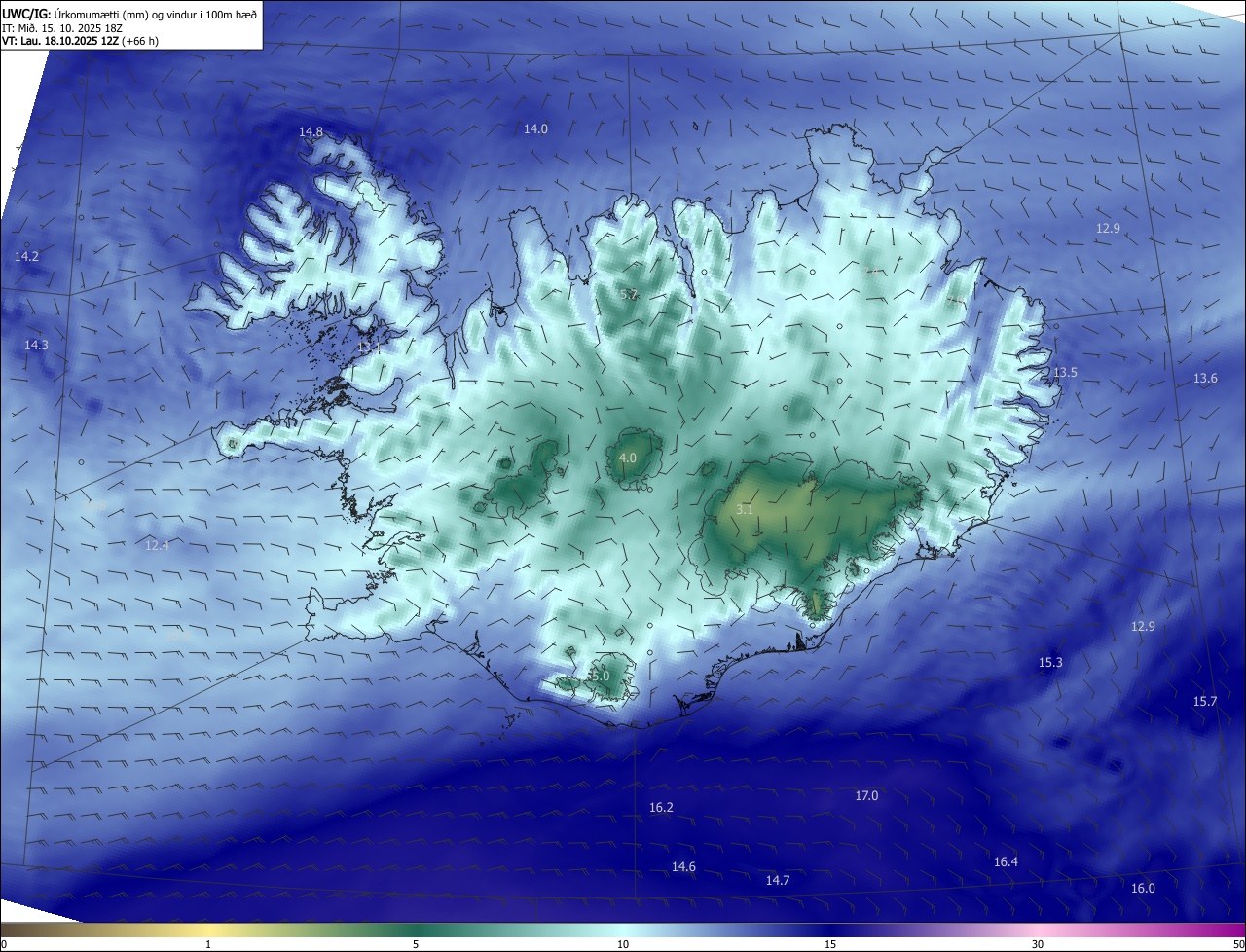1246x952 pixels.
Task: Click the 13.5 value off the east coast
Action: coord(1065,373)
